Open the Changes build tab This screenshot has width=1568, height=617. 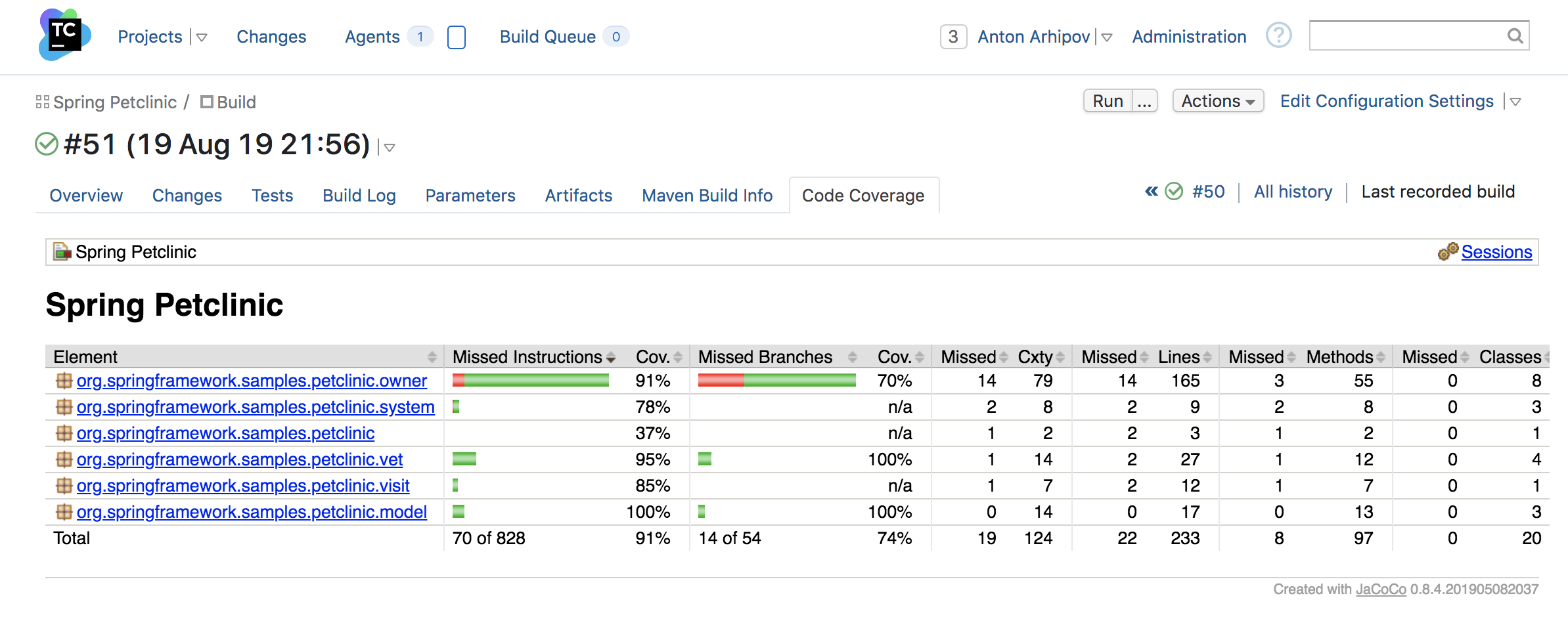click(x=187, y=196)
